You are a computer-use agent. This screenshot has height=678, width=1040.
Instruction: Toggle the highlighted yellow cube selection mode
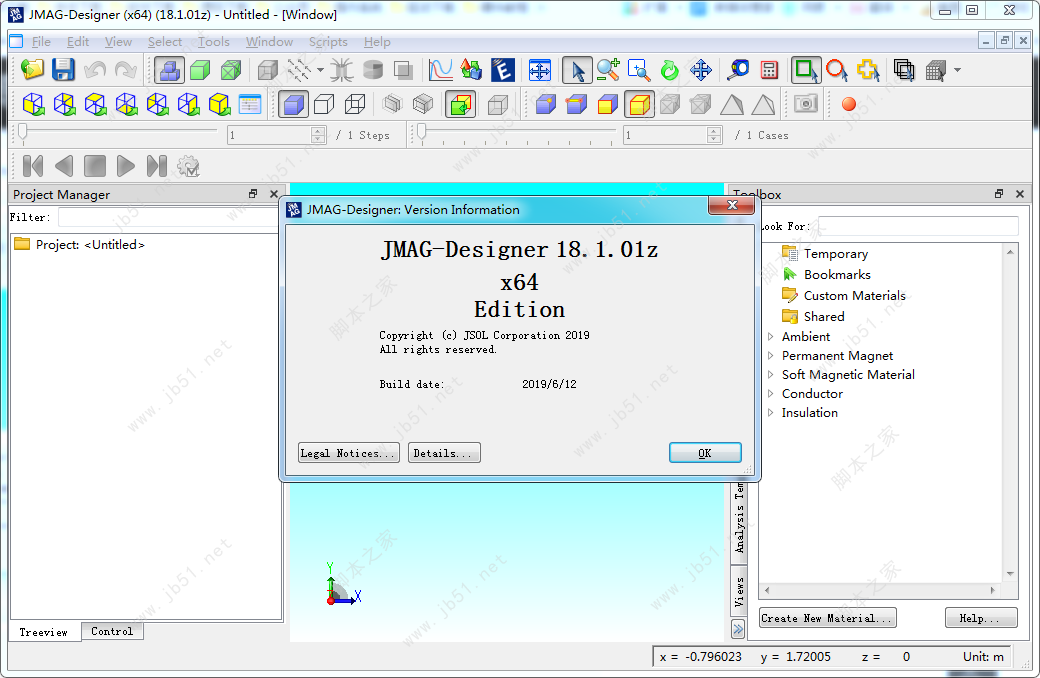(x=639, y=104)
